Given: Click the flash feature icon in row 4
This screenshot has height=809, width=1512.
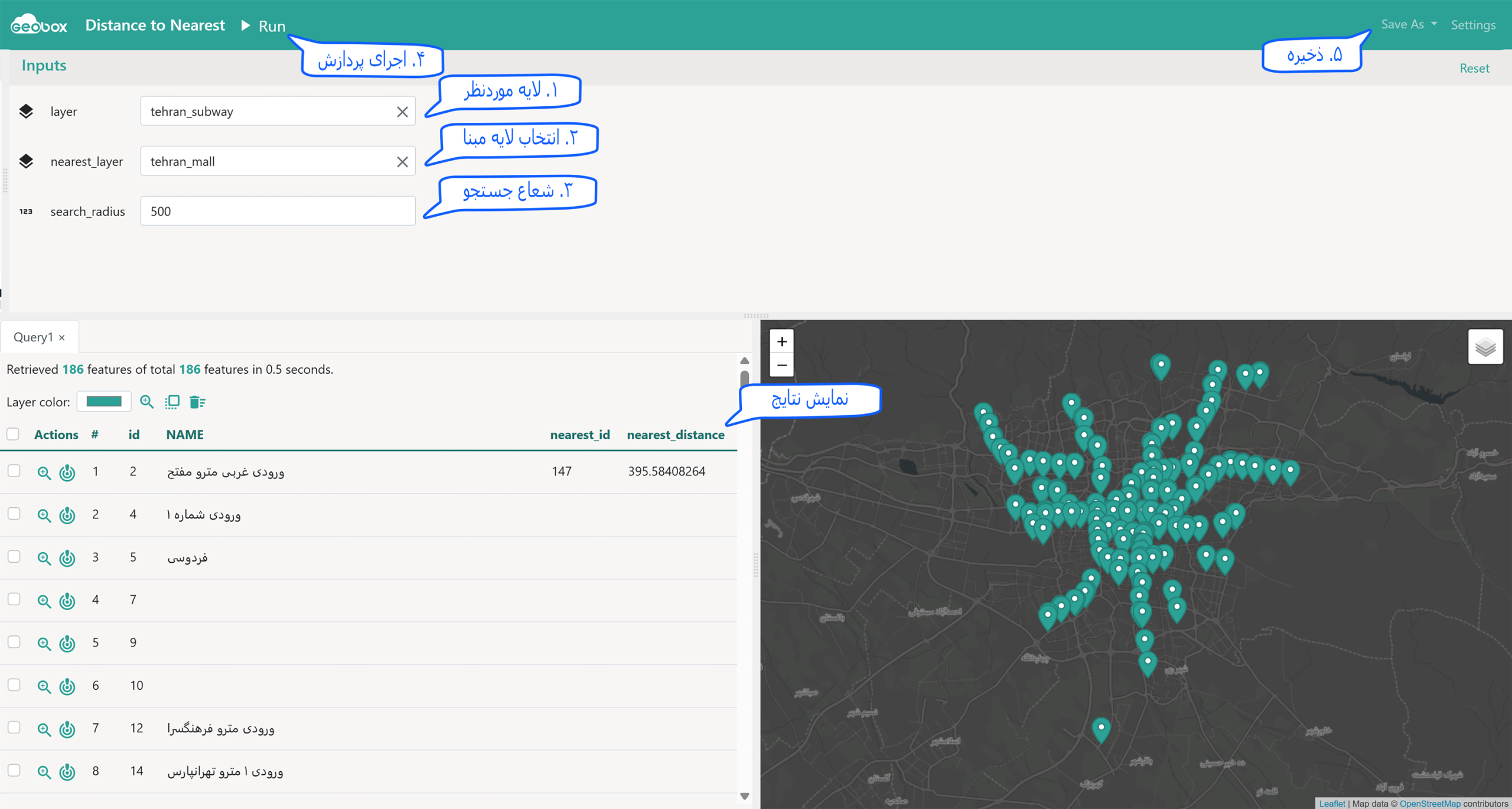Looking at the screenshot, I should click(67, 601).
